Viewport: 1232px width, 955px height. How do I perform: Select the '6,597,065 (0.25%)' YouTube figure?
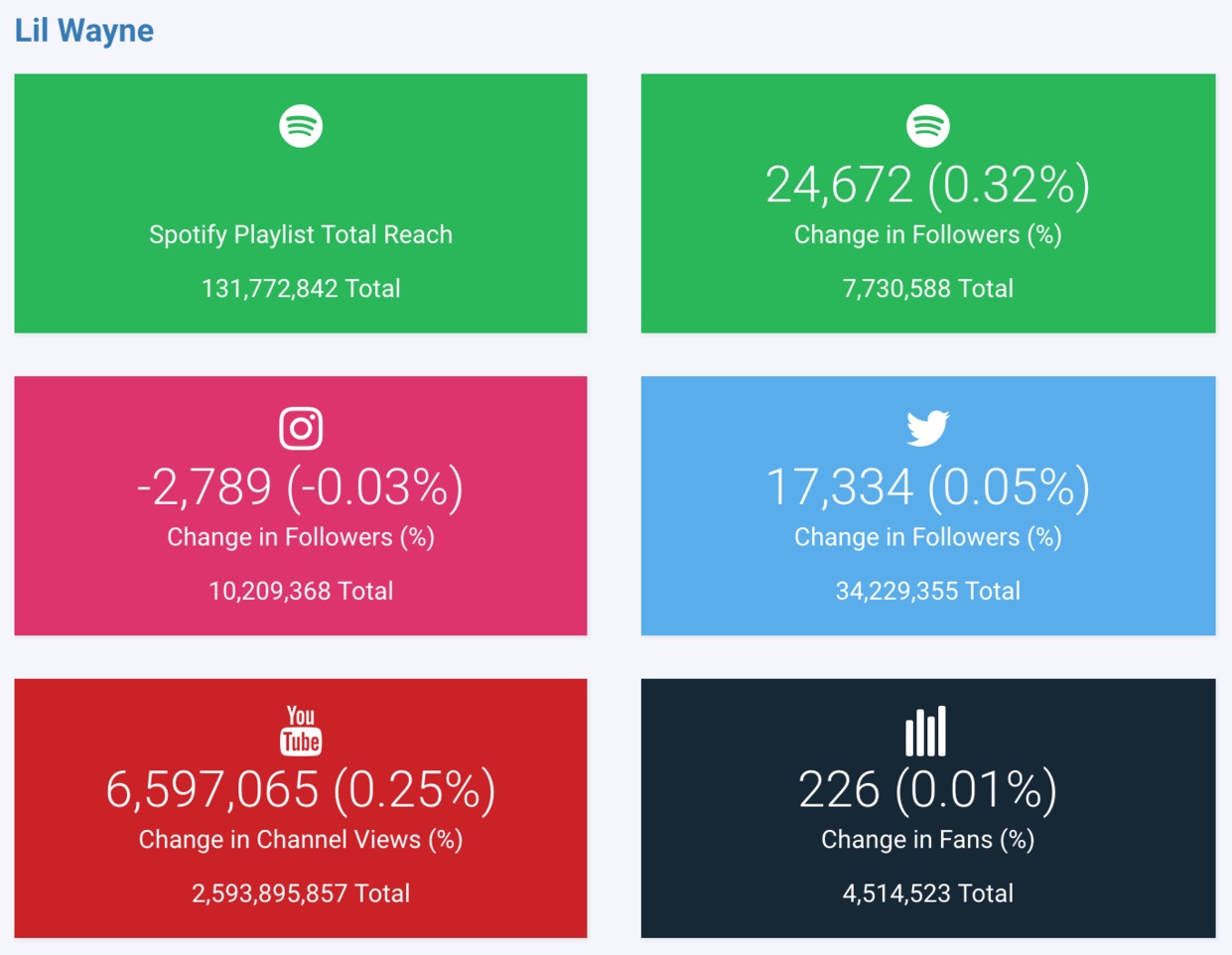pyautogui.click(x=301, y=790)
